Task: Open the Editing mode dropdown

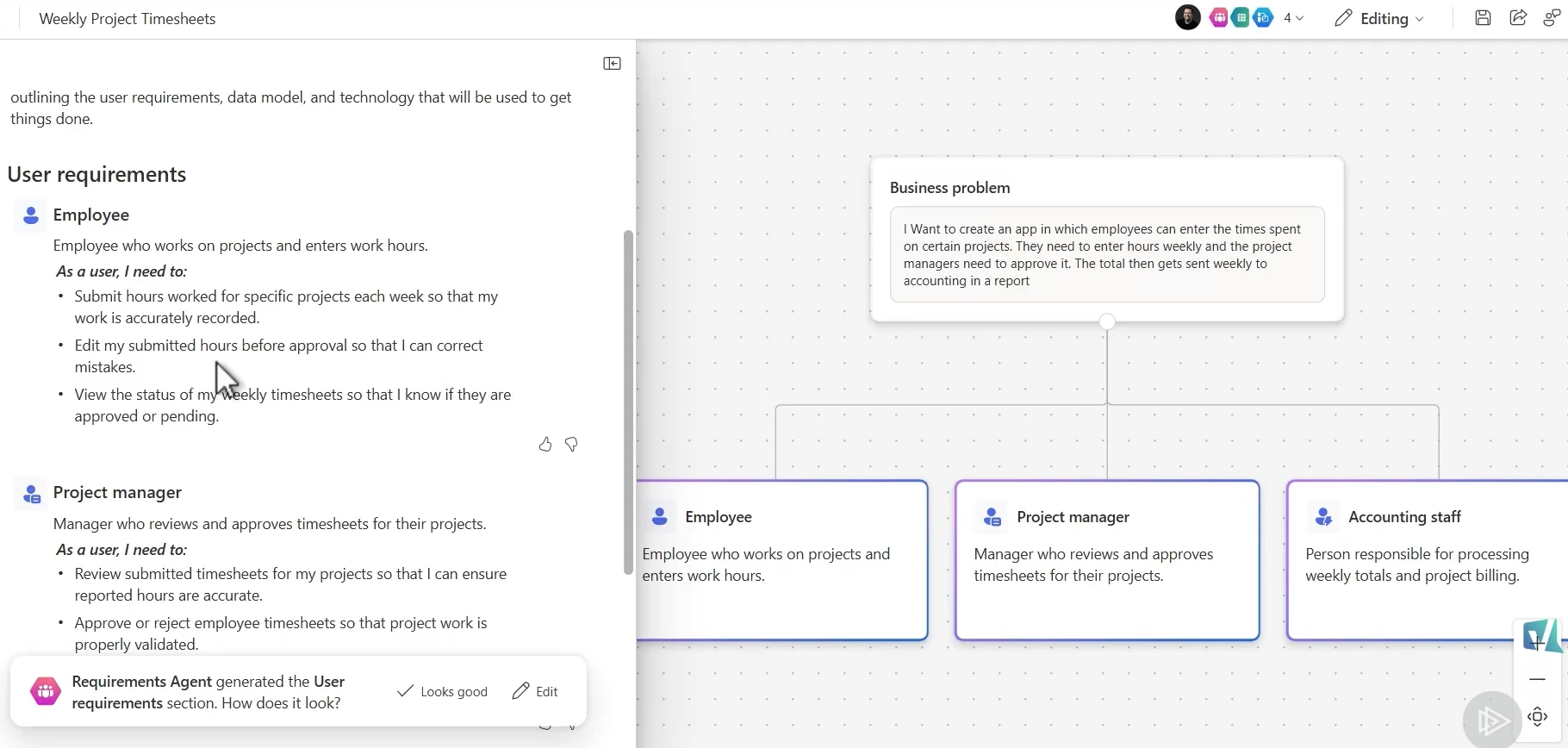Action: 1379,18
